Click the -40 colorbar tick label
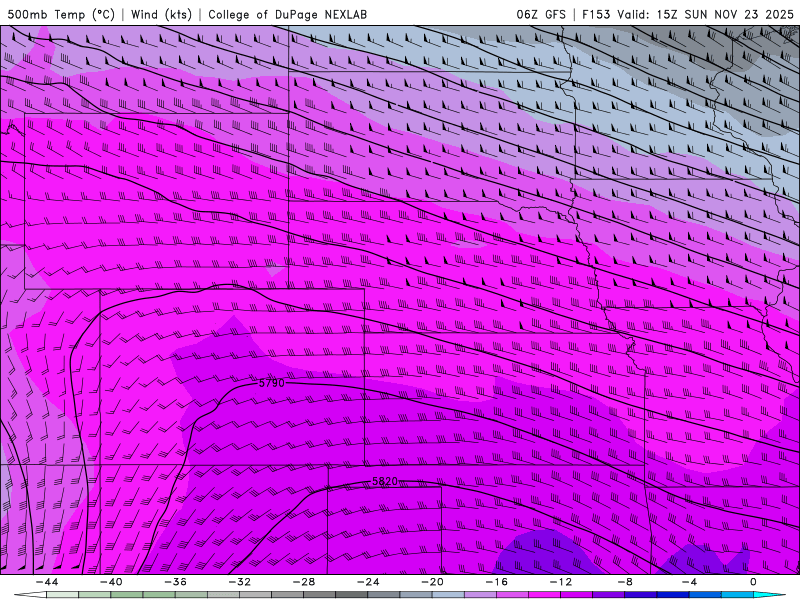The width and height of the screenshot is (800, 600). point(111,582)
